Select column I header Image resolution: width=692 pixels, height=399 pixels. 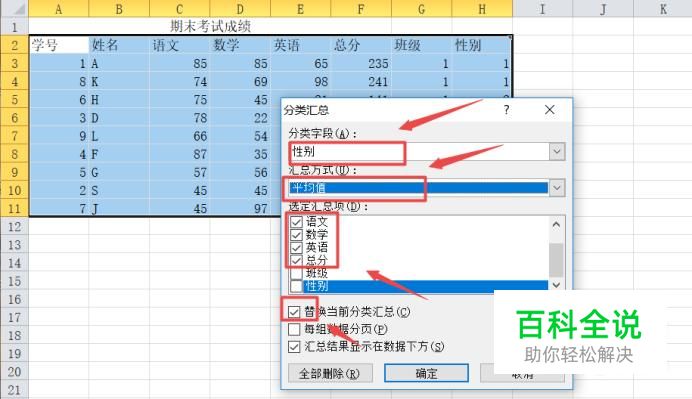[543, 8]
